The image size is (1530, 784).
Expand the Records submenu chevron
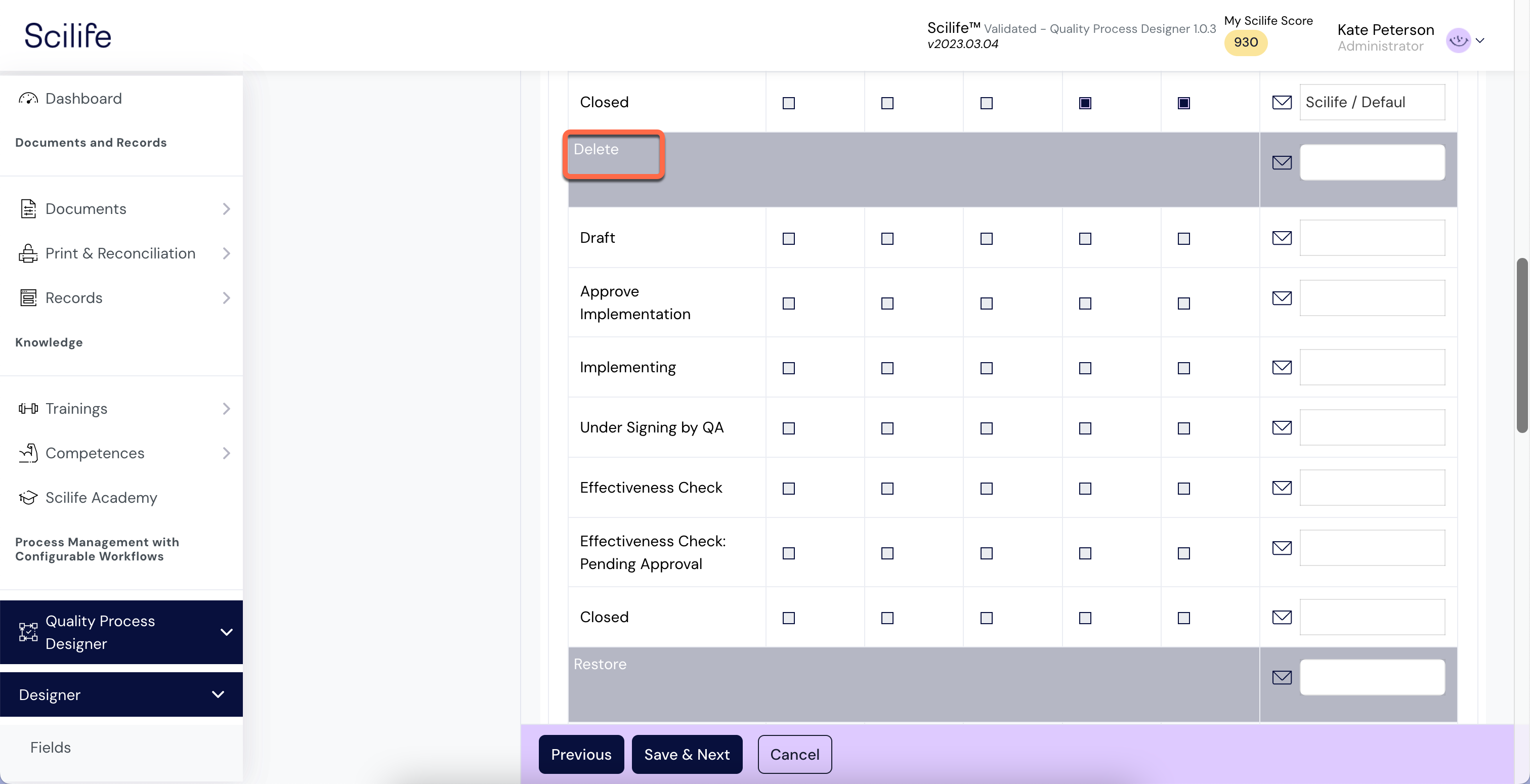(x=226, y=297)
